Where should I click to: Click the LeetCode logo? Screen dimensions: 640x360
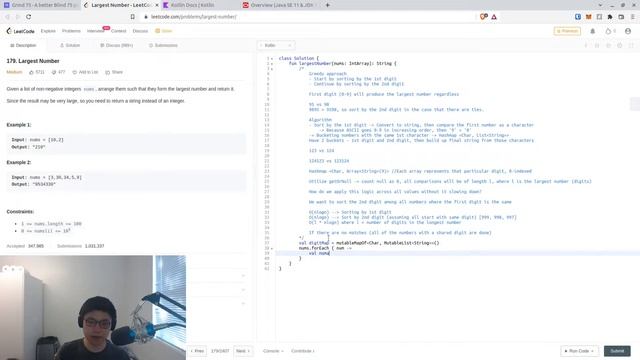point(20,31)
